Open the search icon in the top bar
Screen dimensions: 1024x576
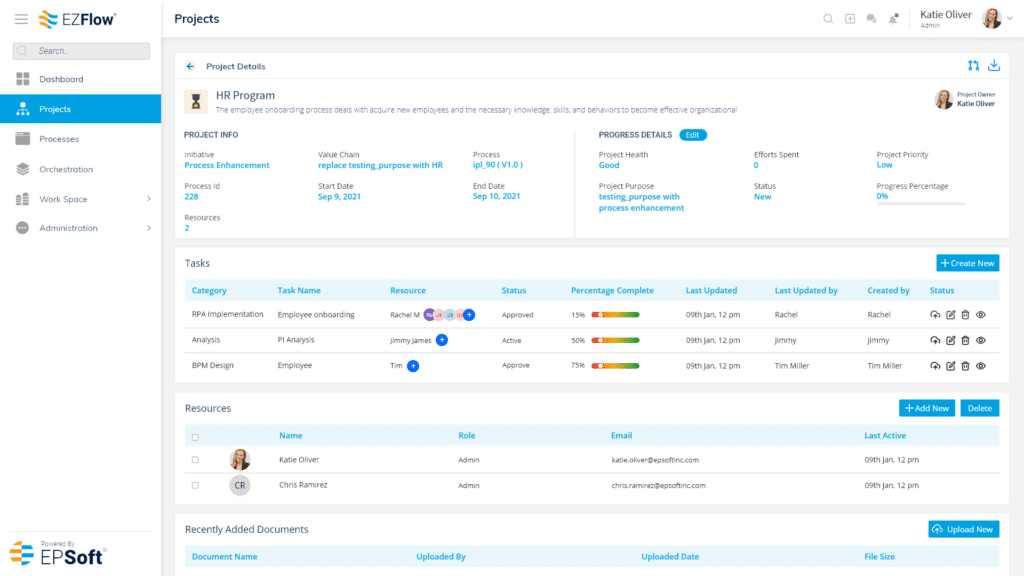click(x=828, y=18)
